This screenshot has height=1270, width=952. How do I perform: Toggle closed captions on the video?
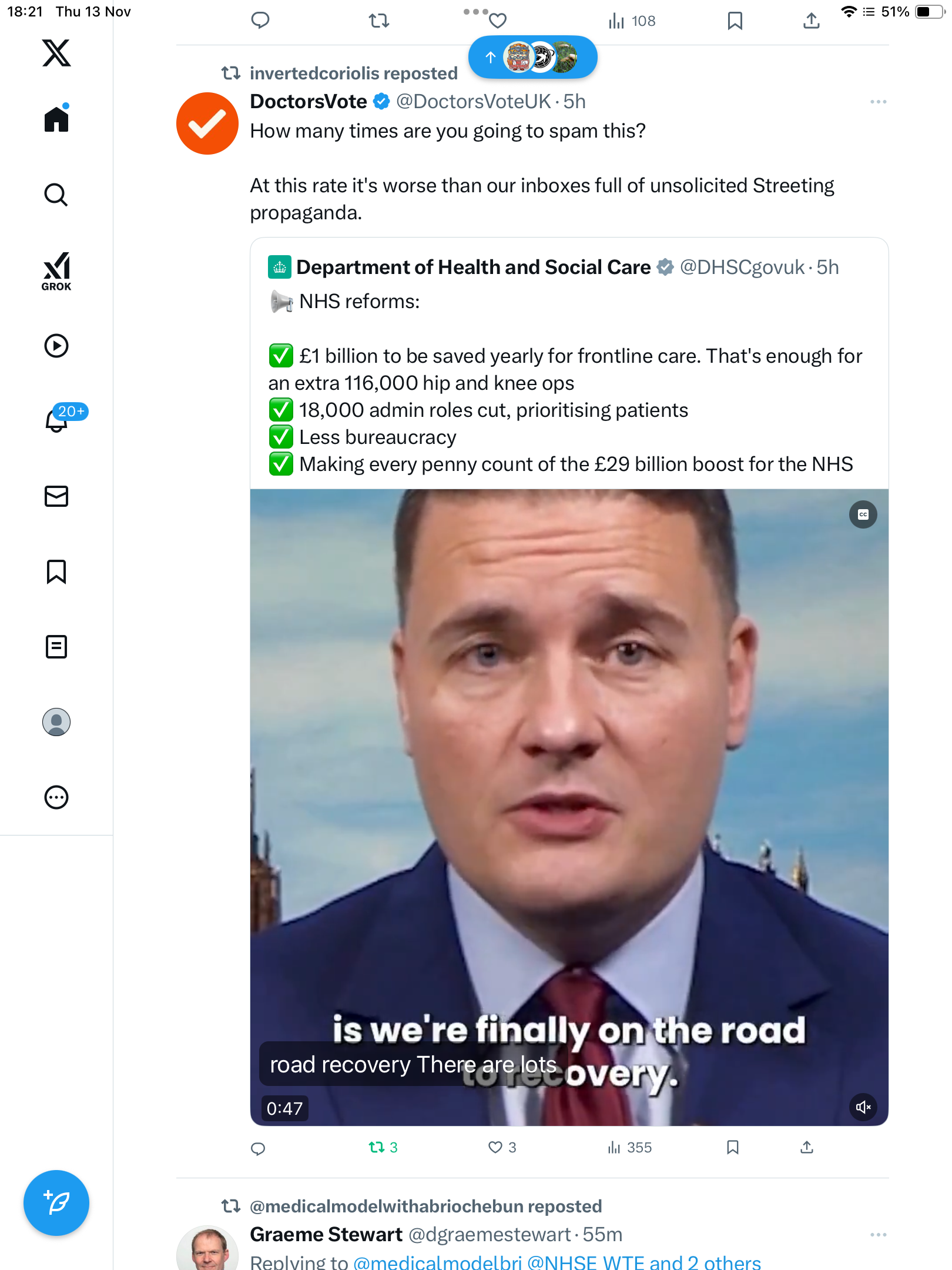863,514
